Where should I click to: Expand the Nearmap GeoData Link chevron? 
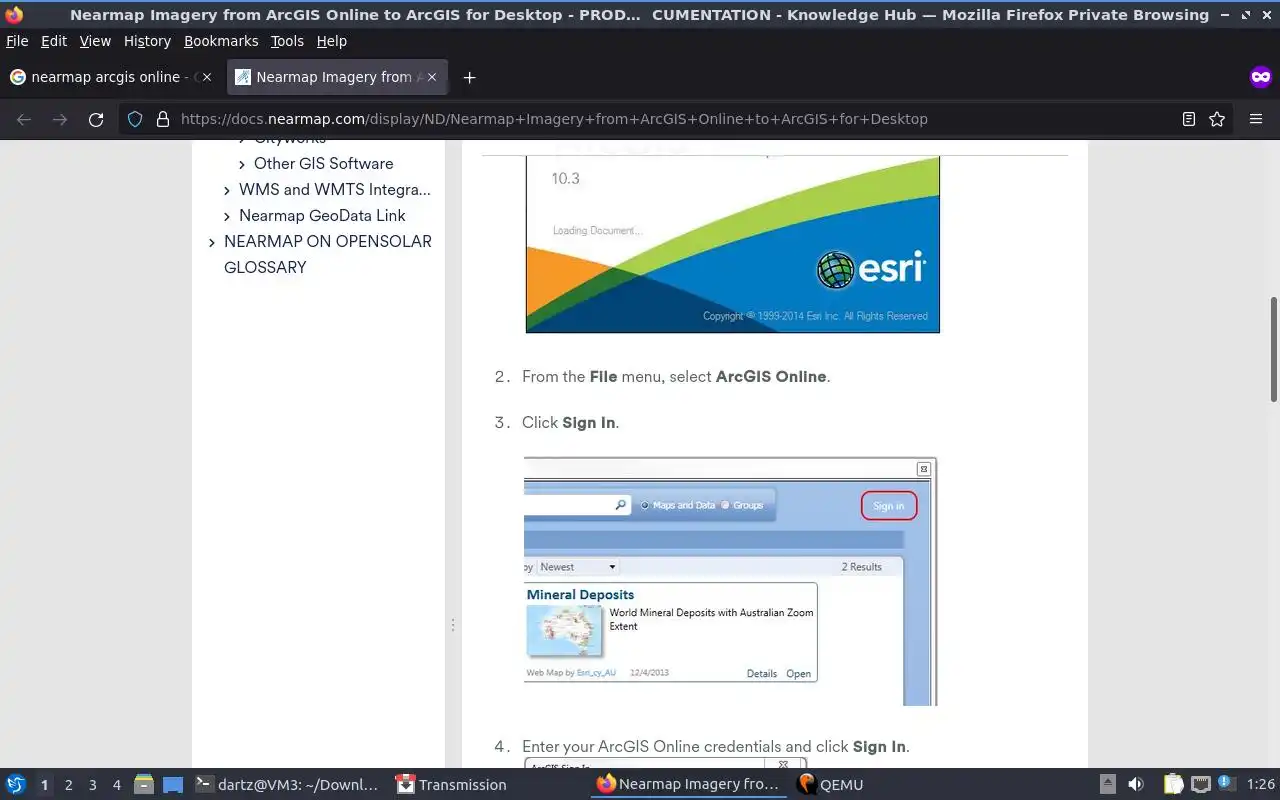227,216
